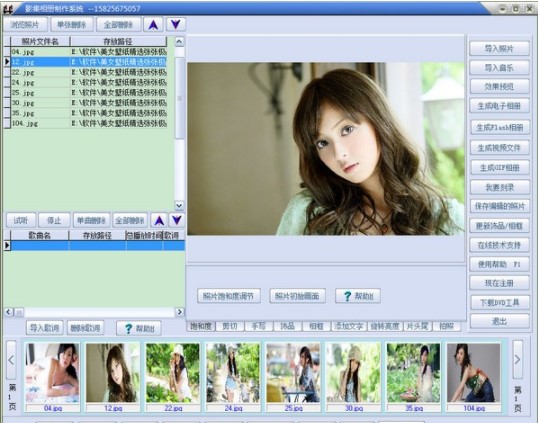Click photo list scrollbar down arrow
The width and height of the screenshot is (538, 423).
click(x=179, y=205)
